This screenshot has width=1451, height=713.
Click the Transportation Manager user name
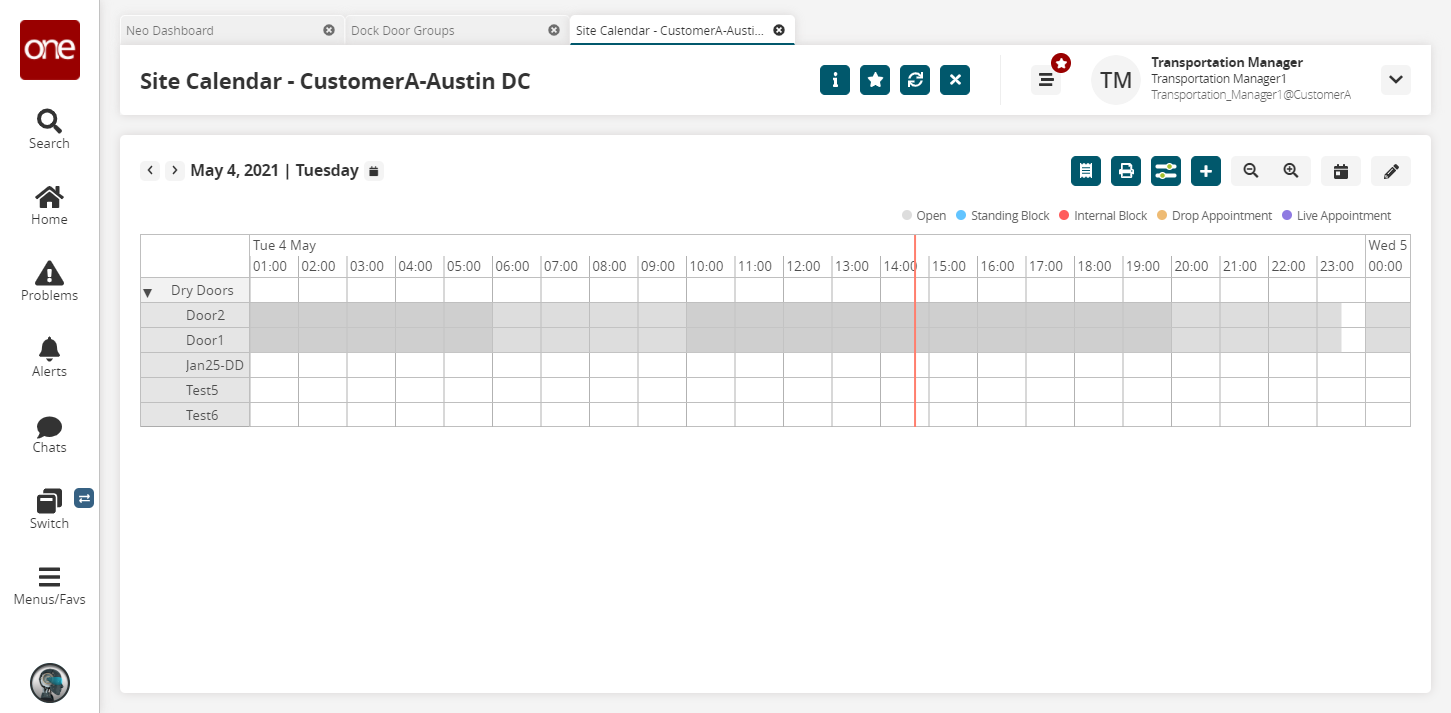(x=1227, y=62)
